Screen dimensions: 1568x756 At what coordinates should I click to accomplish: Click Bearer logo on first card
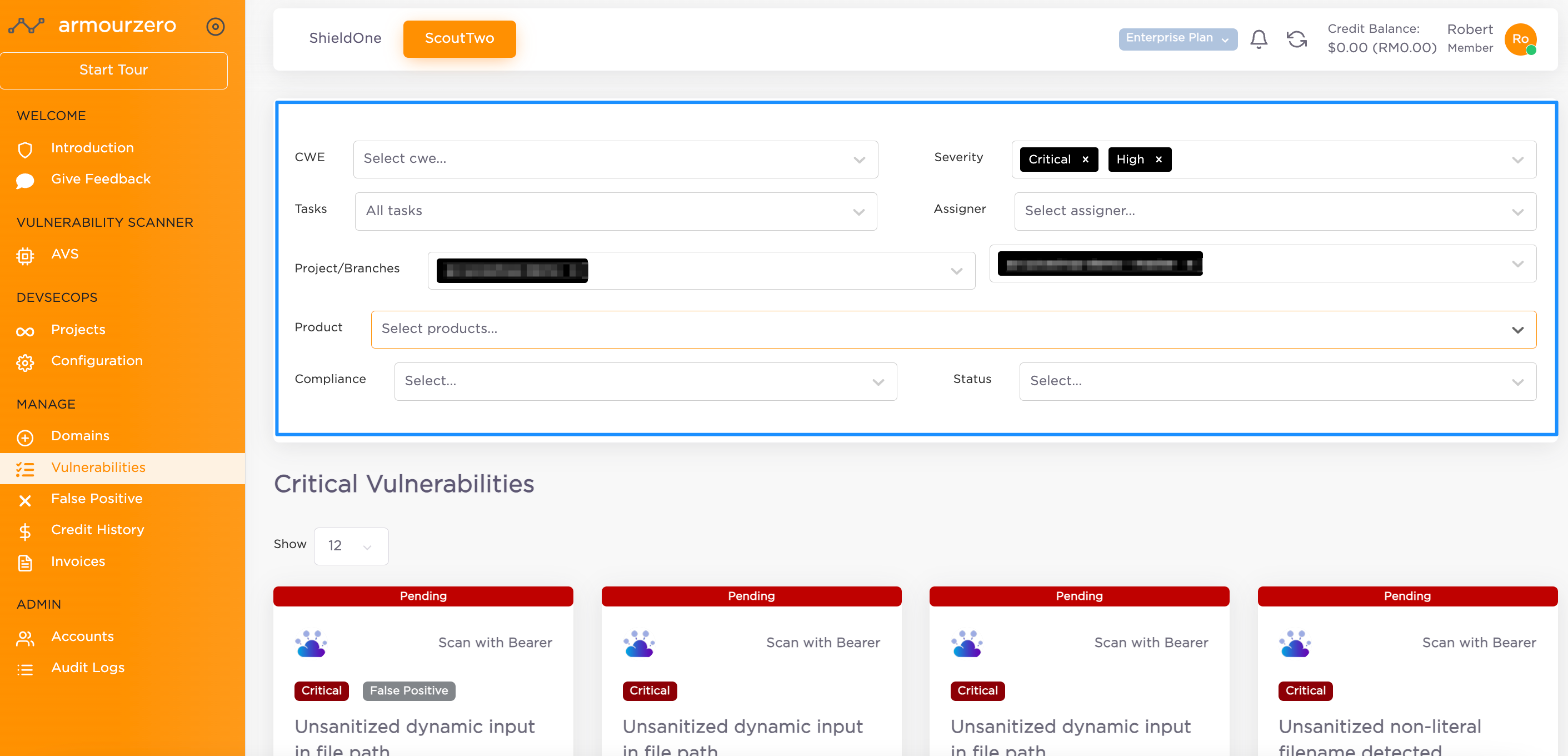pos(311,643)
